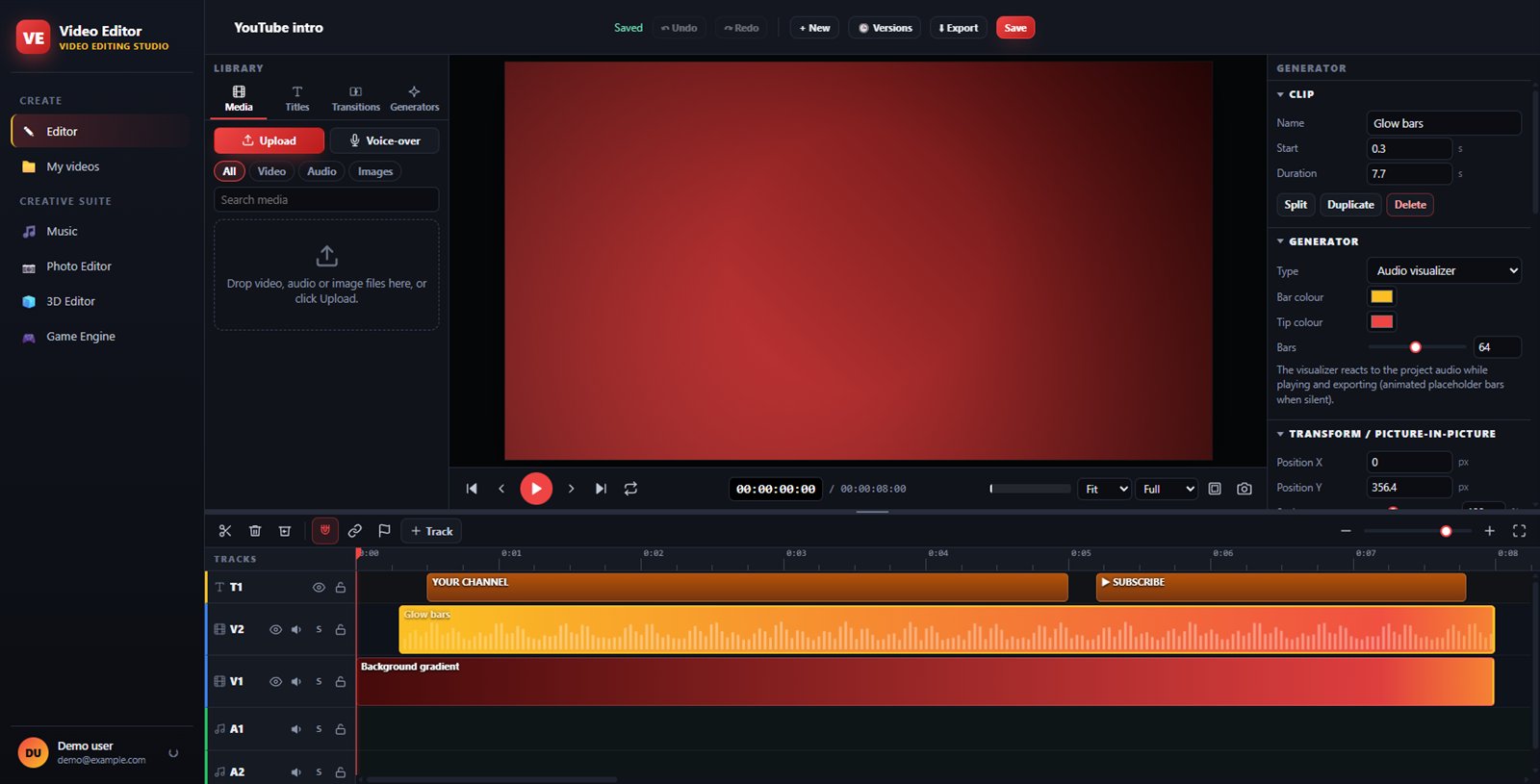Click the Bar colour yellow swatch
This screenshot has width=1540, height=784.
pyautogui.click(x=1381, y=296)
